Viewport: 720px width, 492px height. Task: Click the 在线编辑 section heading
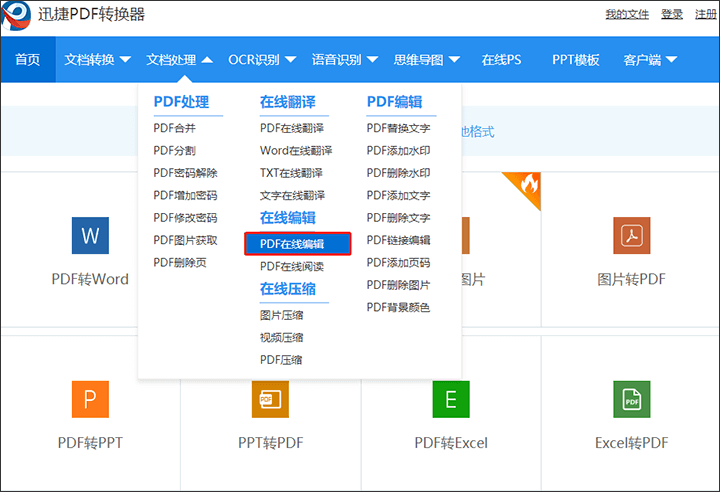288,218
